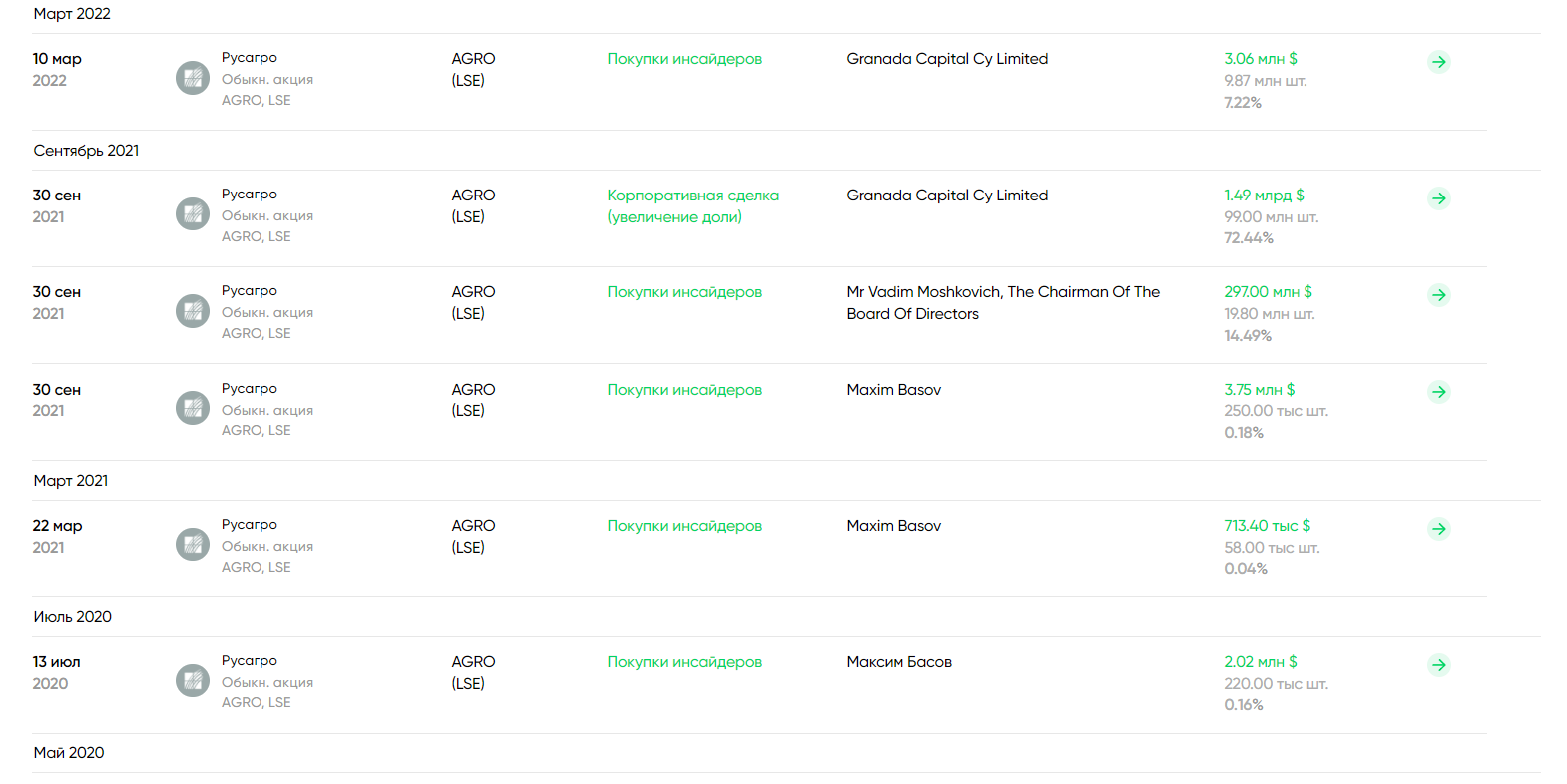The width and height of the screenshot is (1567, 784).
Task: Click Granada Capital Cy Limited in March 2022 row
Action: [x=947, y=59]
